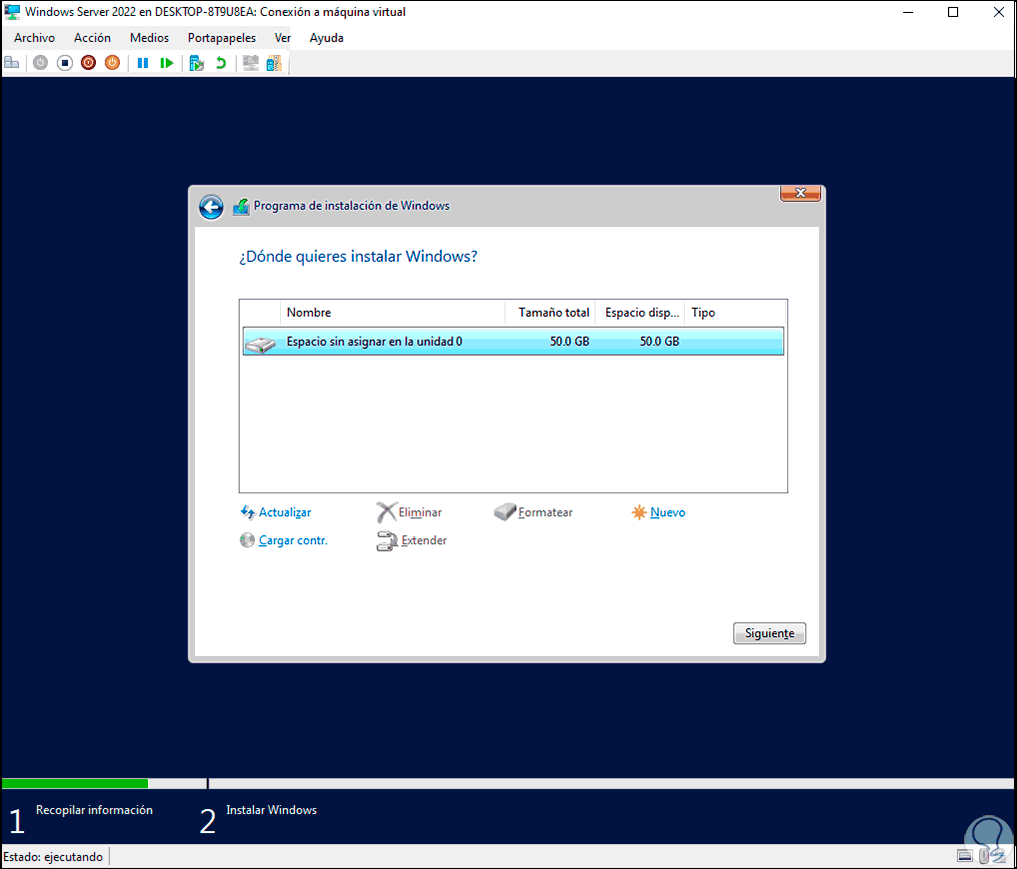The height and width of the screenshot is (869, 1017).
Task: Create a checkpoint with the toolbar icon
Action: tap(197, 63)
